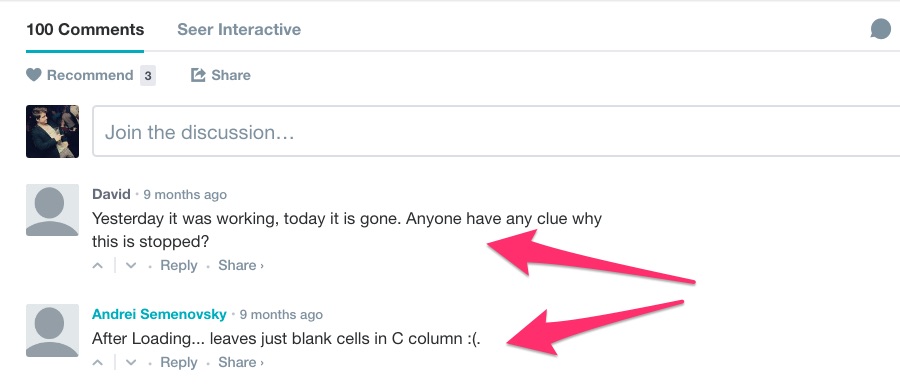Open Andrei Semenovsky's profile name link
Image resolution: width=900 pixels, height=389 pixels.
[x=160, y=314]
